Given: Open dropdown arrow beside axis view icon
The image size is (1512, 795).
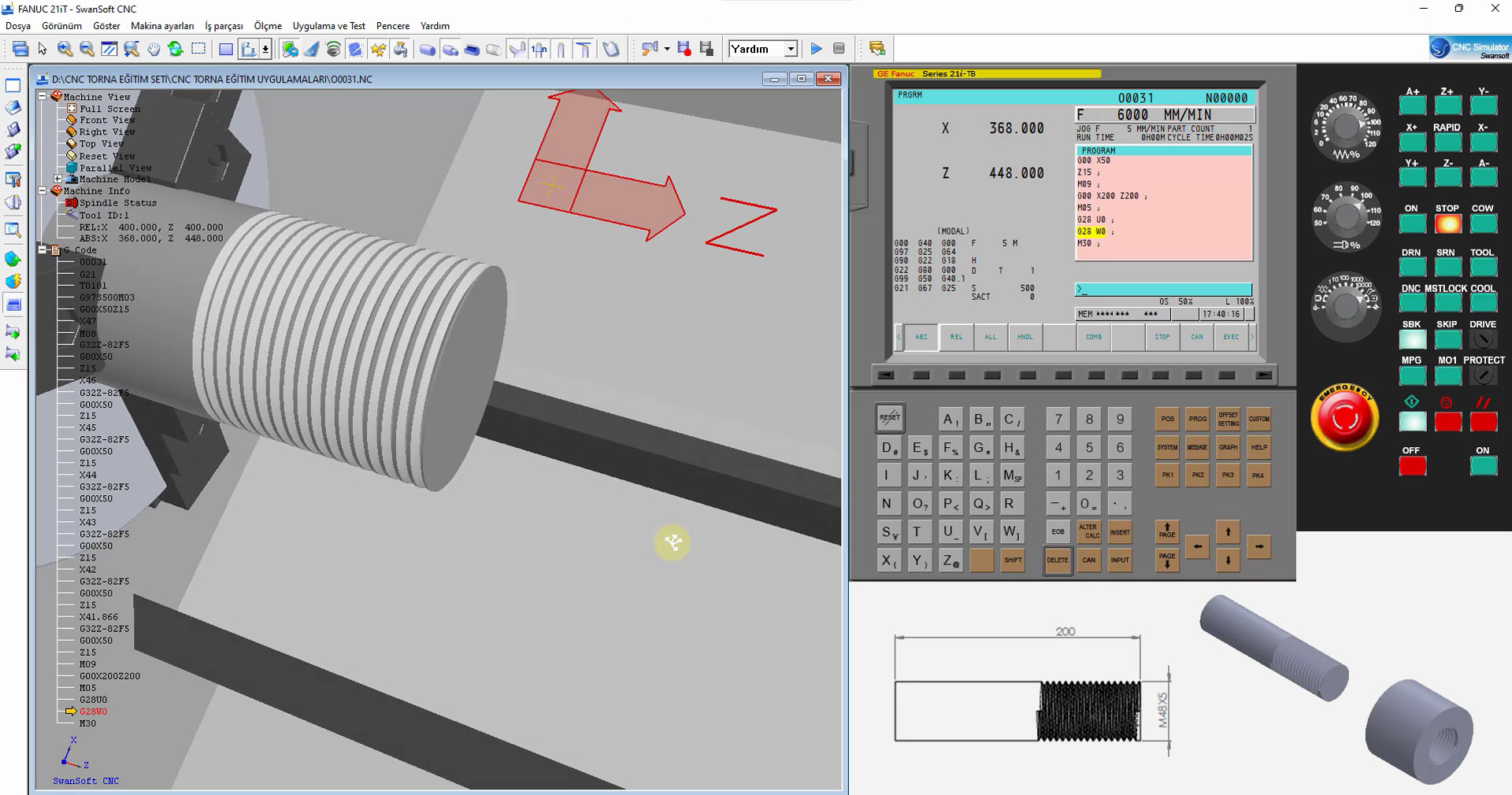Looking at the screenshot, I should coord(266,49).
